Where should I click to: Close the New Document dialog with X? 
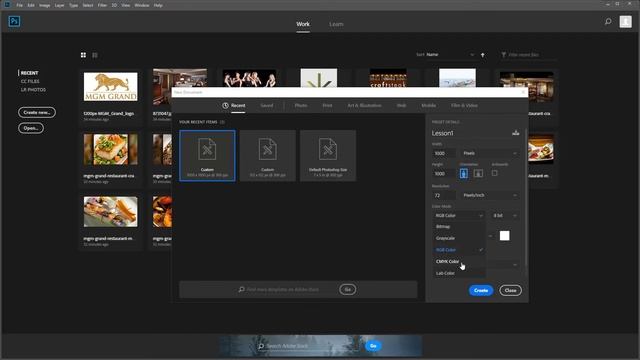click(523, 92)
